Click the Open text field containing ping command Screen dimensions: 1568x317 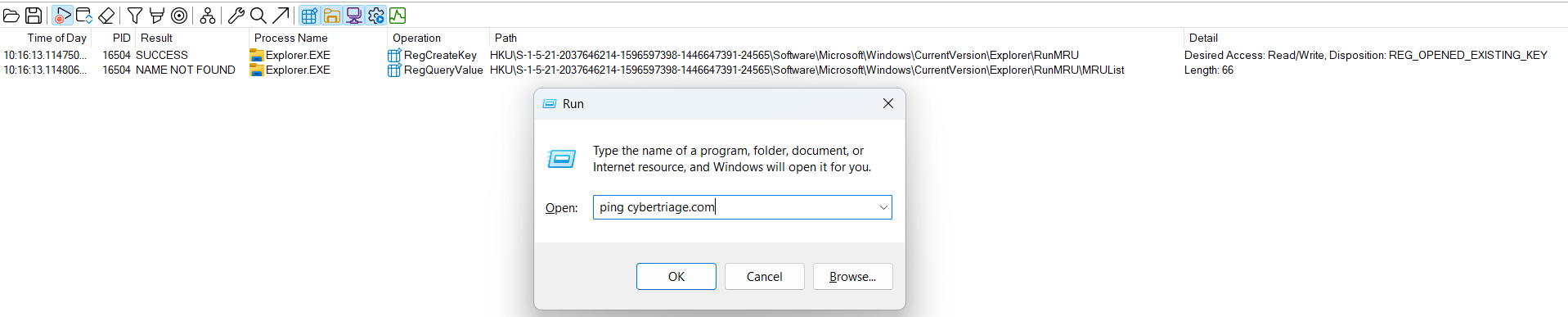pos(735,207)
